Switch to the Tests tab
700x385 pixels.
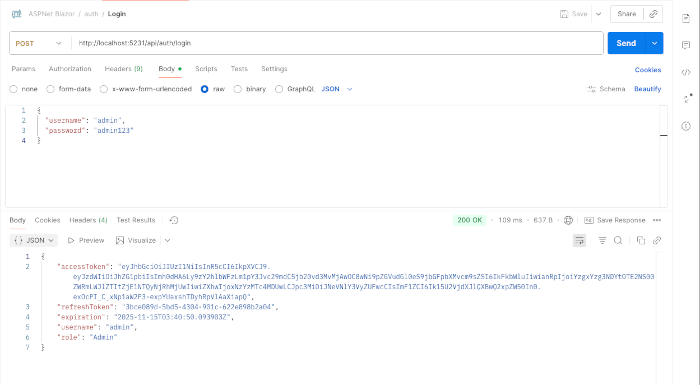[239, 69]
